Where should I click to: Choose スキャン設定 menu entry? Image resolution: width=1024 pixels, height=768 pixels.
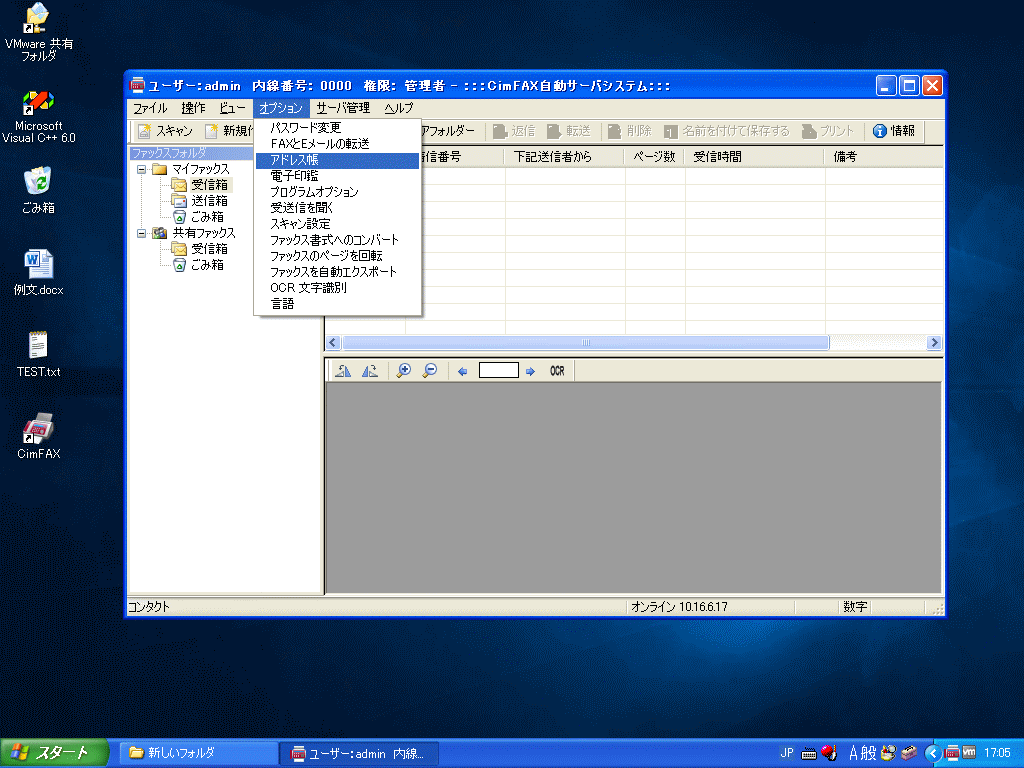click(337, 224)
